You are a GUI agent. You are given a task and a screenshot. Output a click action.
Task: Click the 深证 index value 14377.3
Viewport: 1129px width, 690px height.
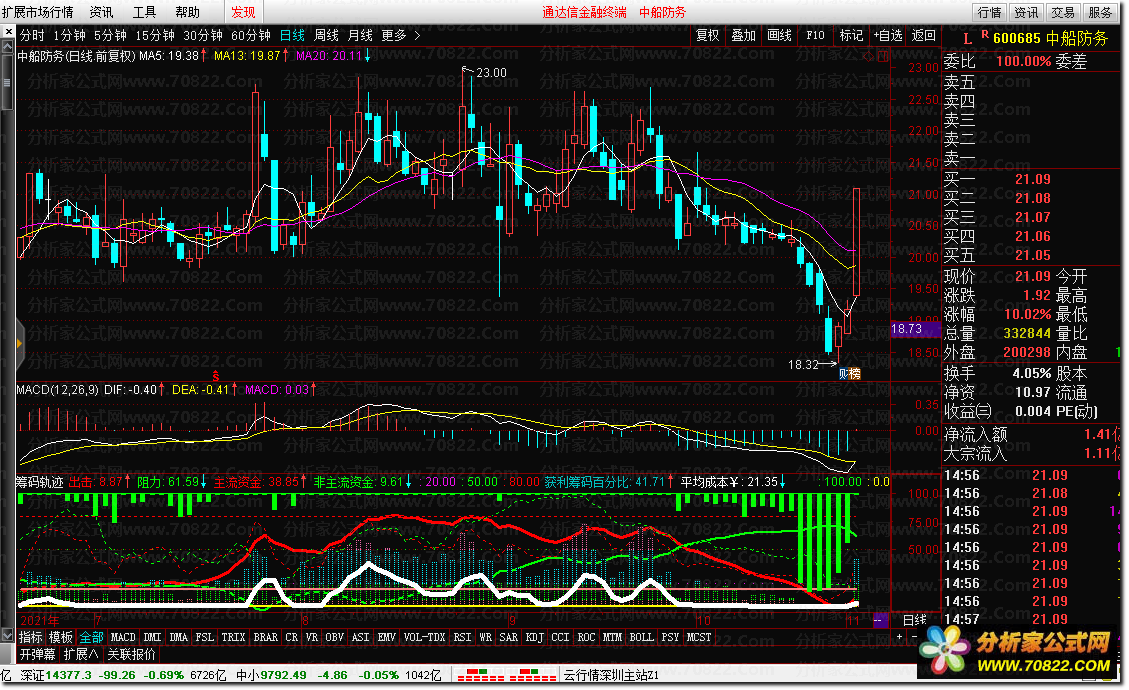pos(68,675)
